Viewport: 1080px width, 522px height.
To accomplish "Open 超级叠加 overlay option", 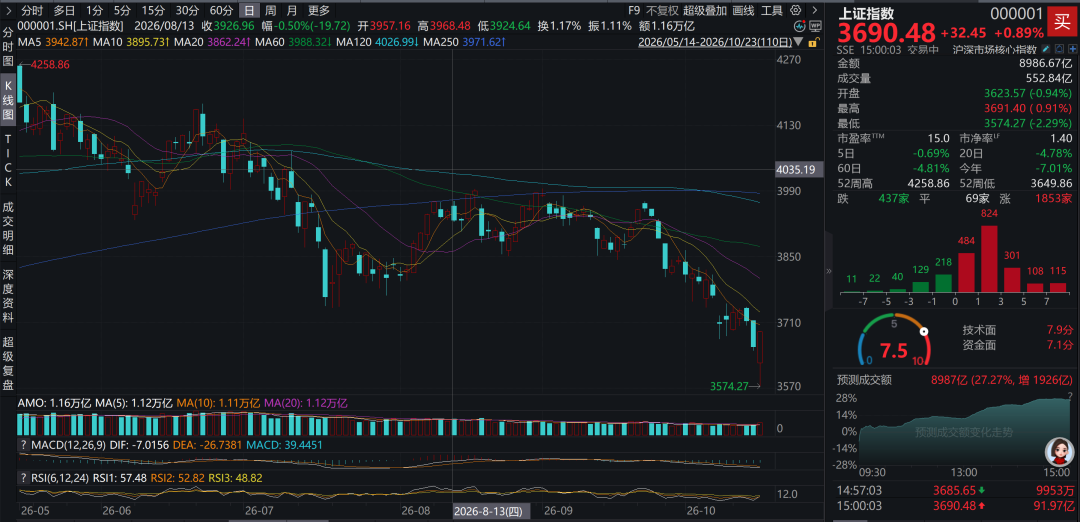I will [705, 10].
